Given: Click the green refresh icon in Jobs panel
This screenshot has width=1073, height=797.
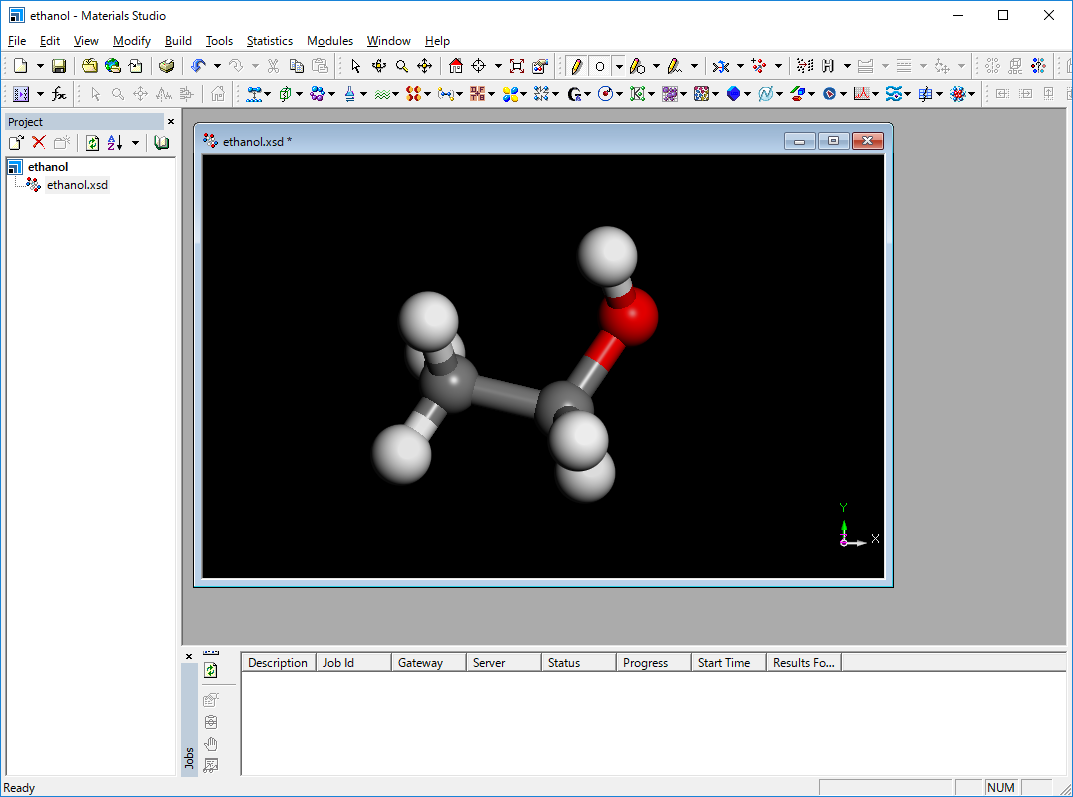Looking at the screenshot, I should 211,671.
